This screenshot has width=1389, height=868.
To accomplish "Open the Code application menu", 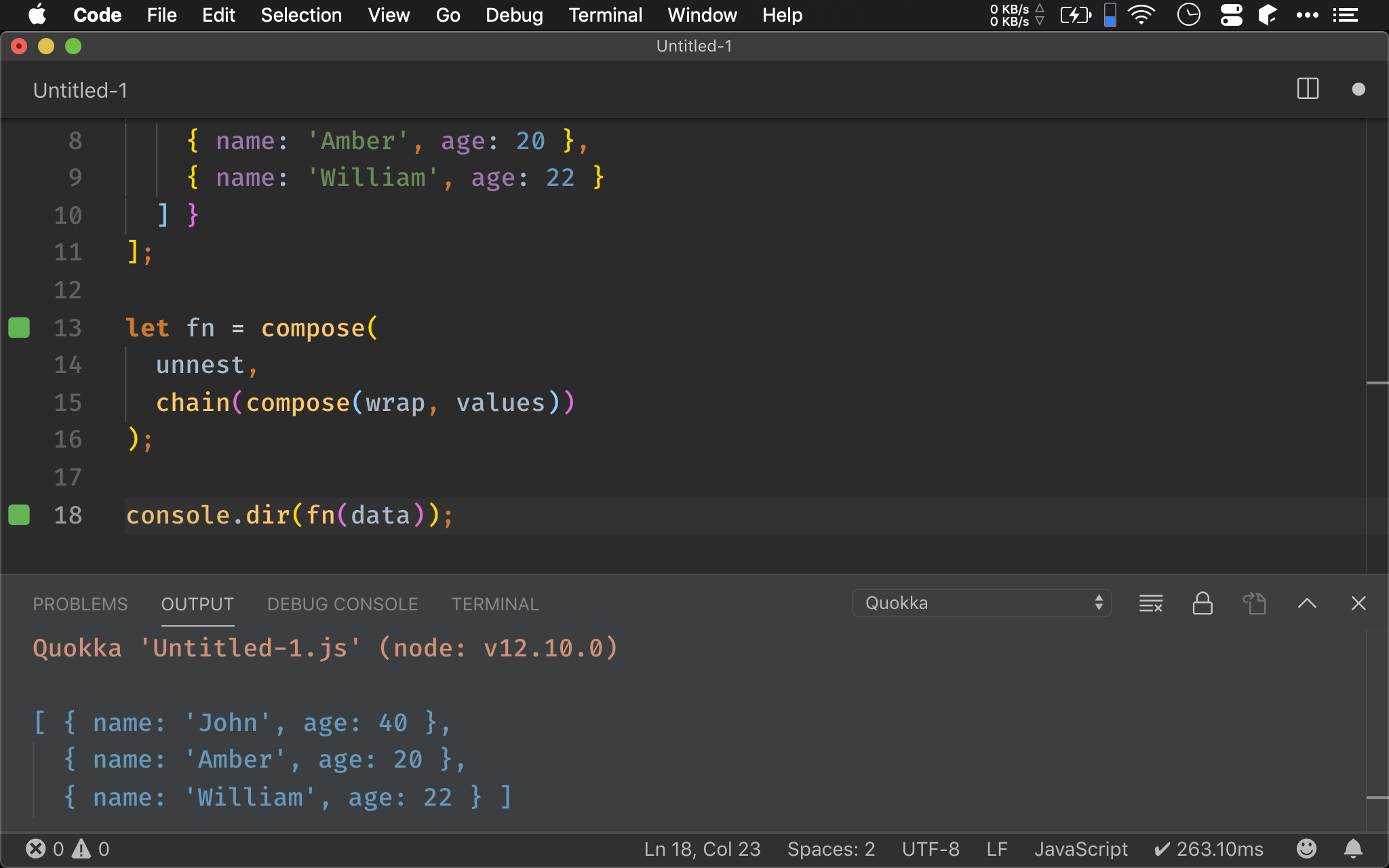I will click(97, 15).
